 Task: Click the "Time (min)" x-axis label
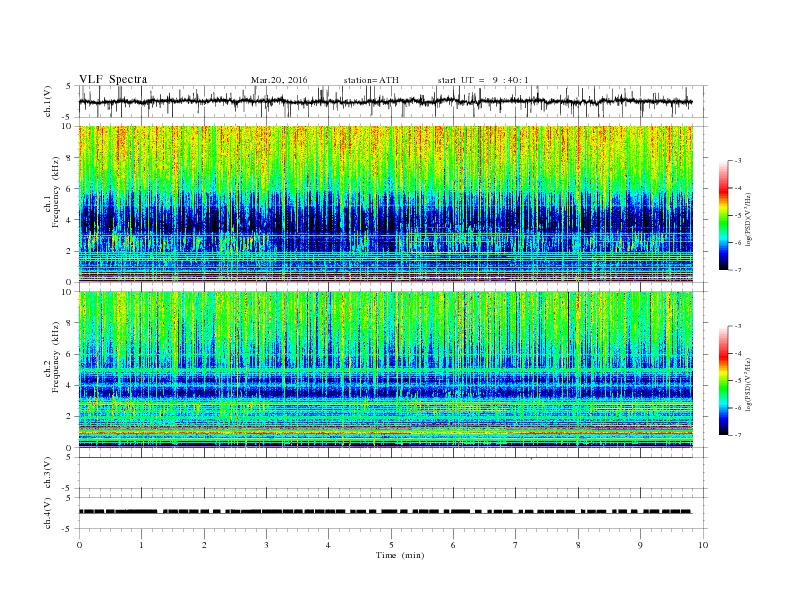pyautogui.click(x=400, y=555)
